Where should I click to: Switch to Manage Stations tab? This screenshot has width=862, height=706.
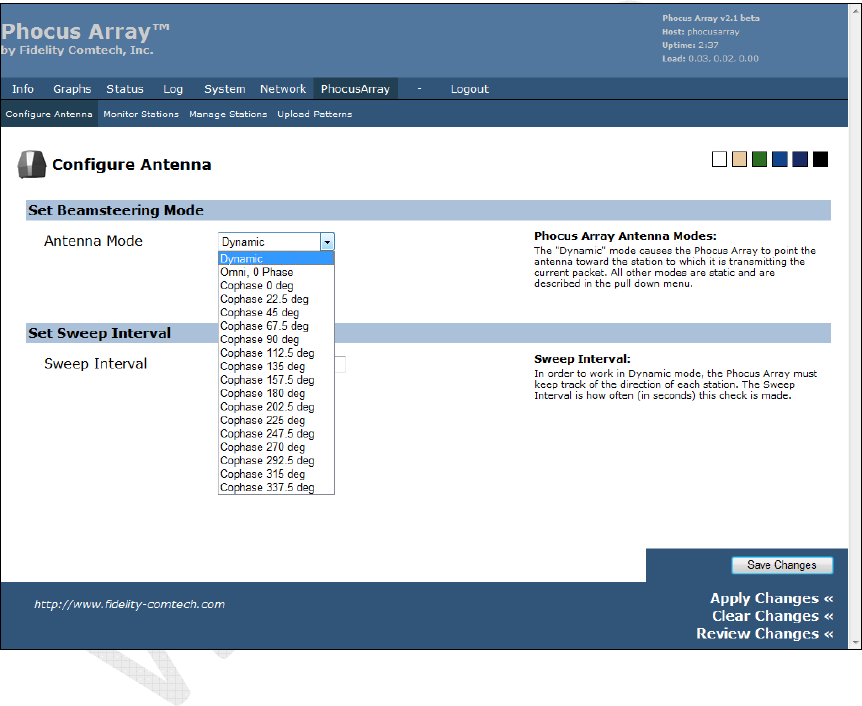[228, 114]
